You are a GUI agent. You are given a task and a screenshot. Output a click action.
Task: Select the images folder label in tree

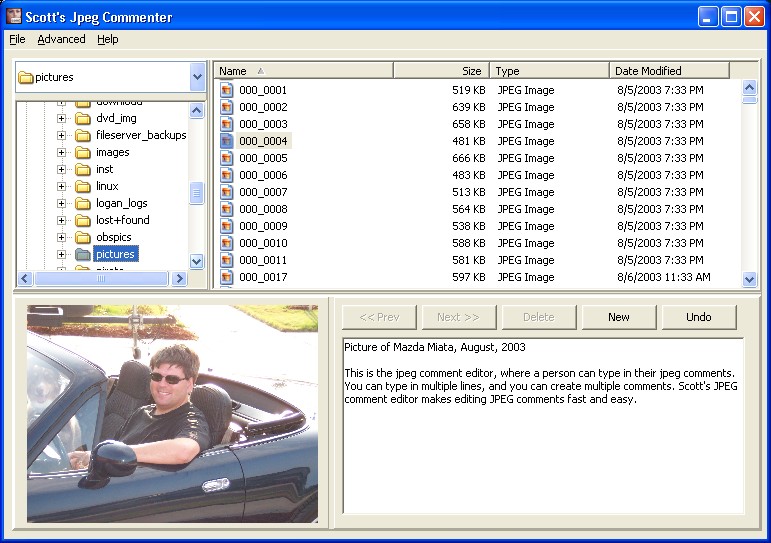(x=113, y=152)
